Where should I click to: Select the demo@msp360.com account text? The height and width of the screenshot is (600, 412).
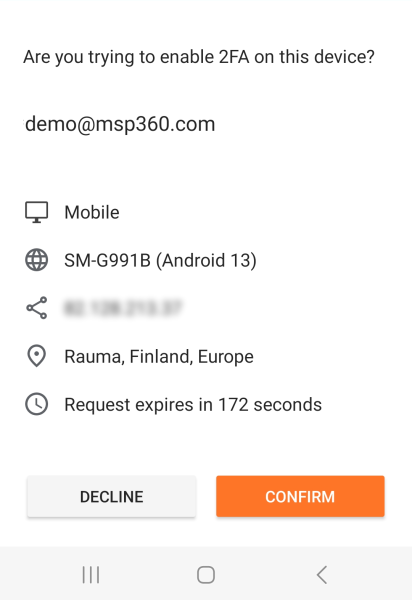pyautogui.click(x=120, y=124)
